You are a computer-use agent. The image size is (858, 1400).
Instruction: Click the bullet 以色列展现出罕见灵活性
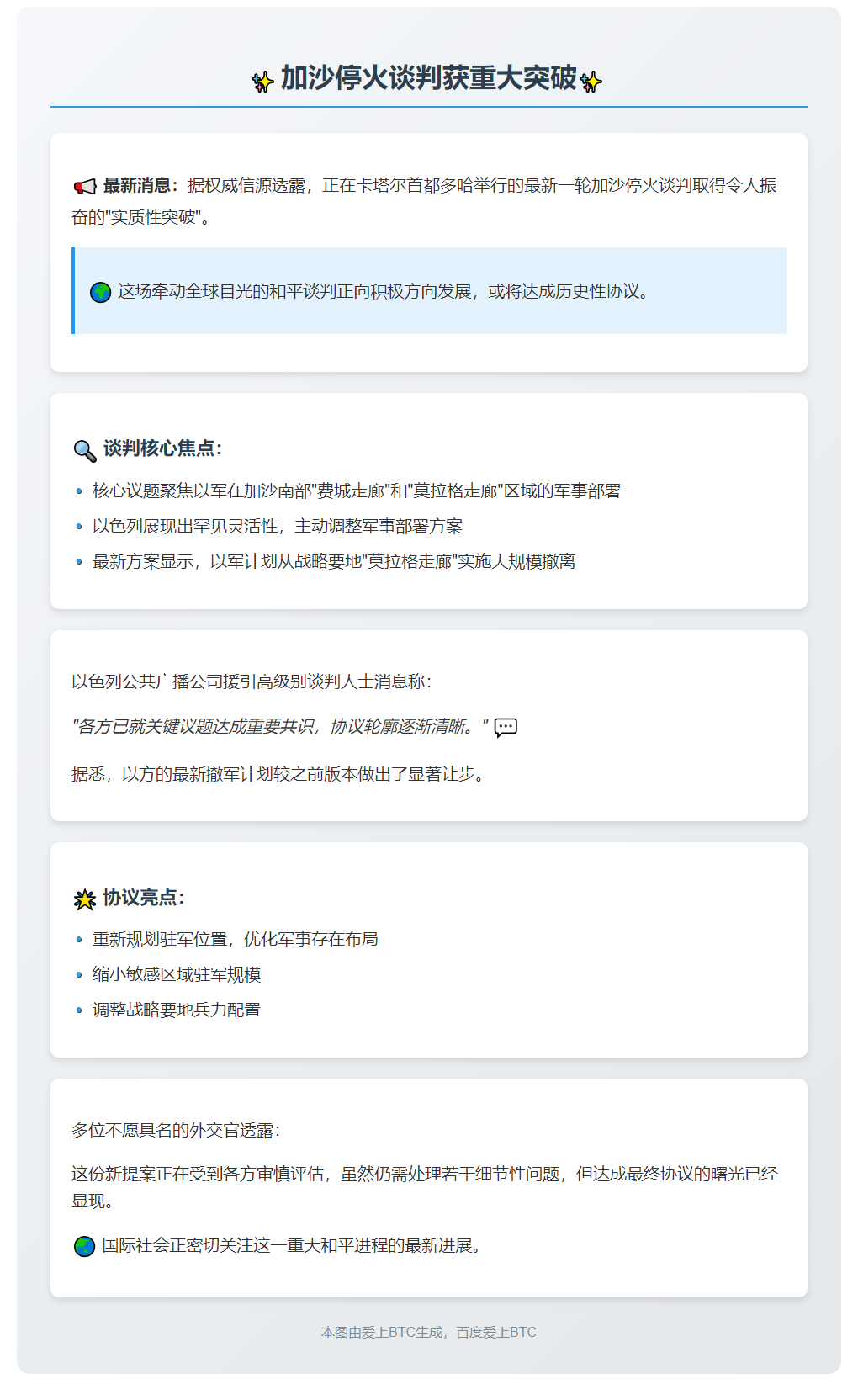(278, 526)
